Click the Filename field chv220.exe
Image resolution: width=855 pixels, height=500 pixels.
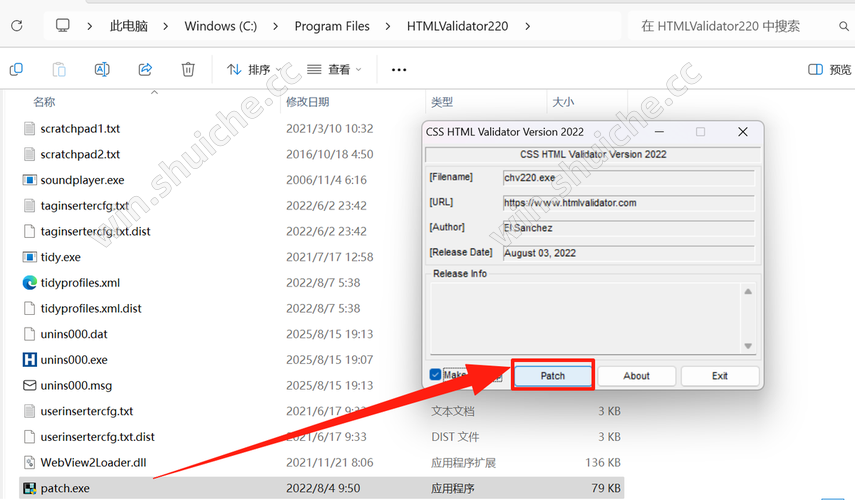click(628, 178)
